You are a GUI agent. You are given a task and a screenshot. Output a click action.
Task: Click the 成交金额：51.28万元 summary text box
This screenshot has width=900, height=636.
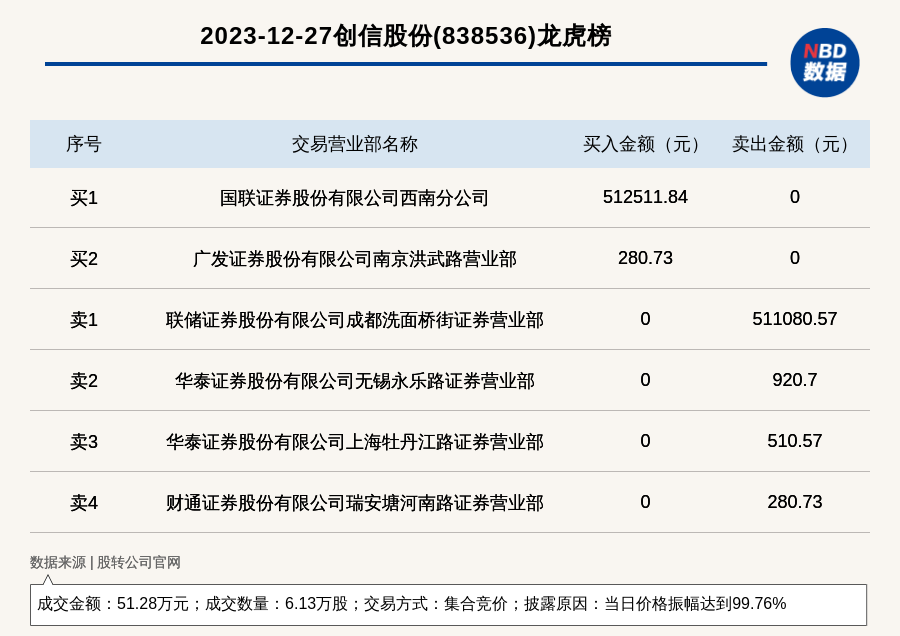(x=448, y=604)
